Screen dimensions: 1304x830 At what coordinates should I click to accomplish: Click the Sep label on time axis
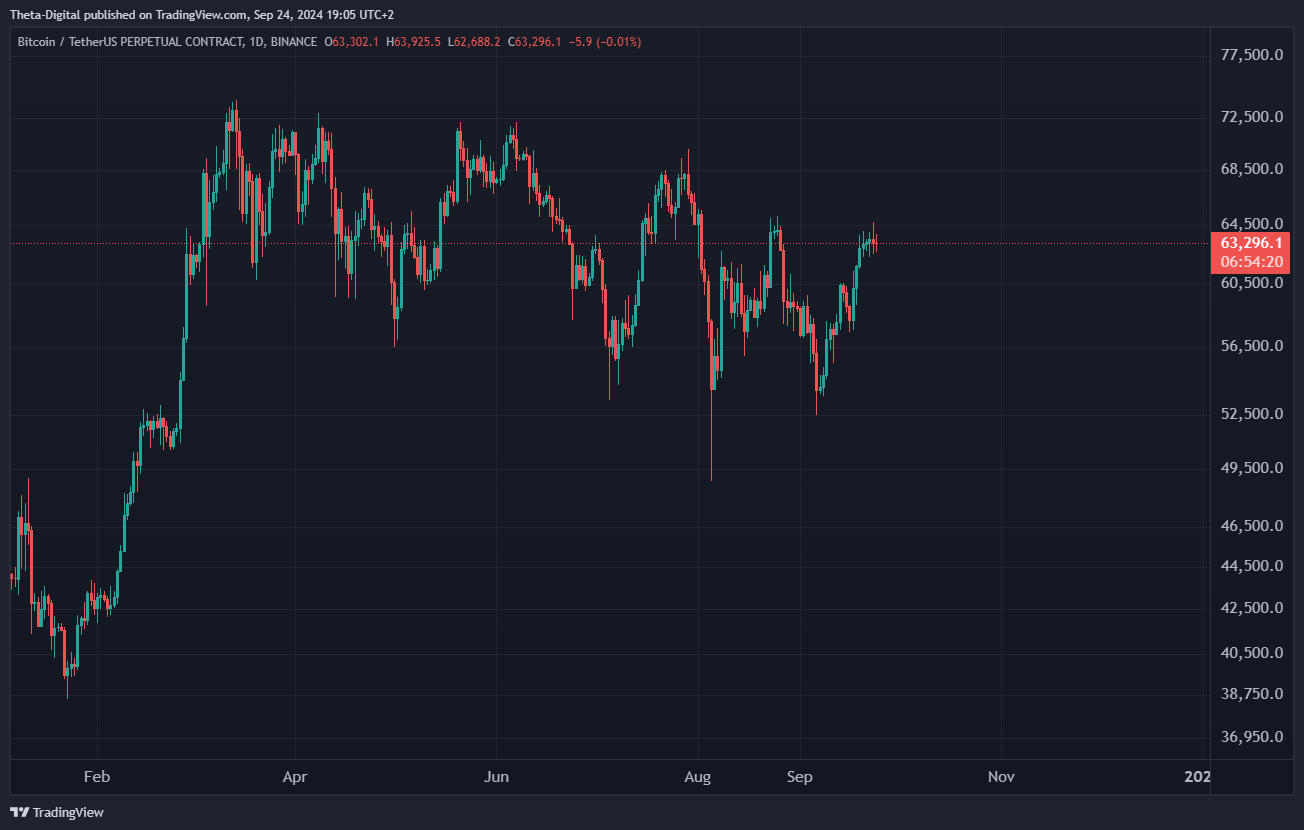(x=799, y=777)
